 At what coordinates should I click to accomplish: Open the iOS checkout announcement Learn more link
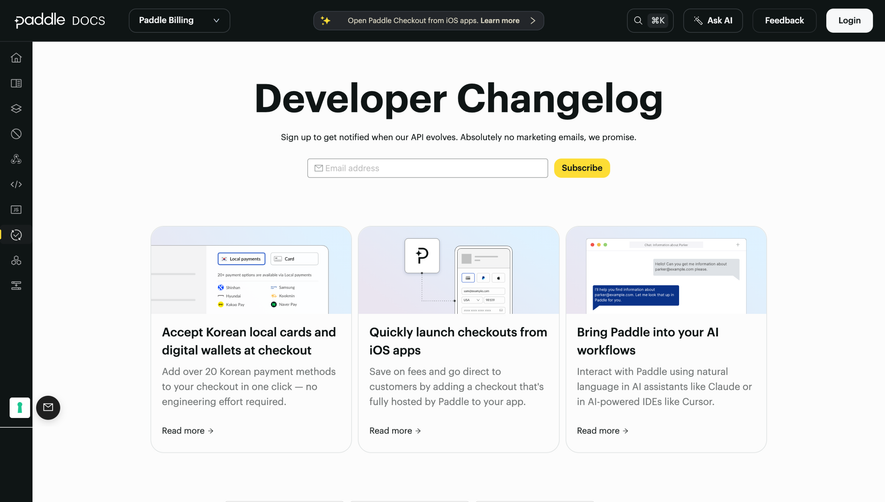500,20
